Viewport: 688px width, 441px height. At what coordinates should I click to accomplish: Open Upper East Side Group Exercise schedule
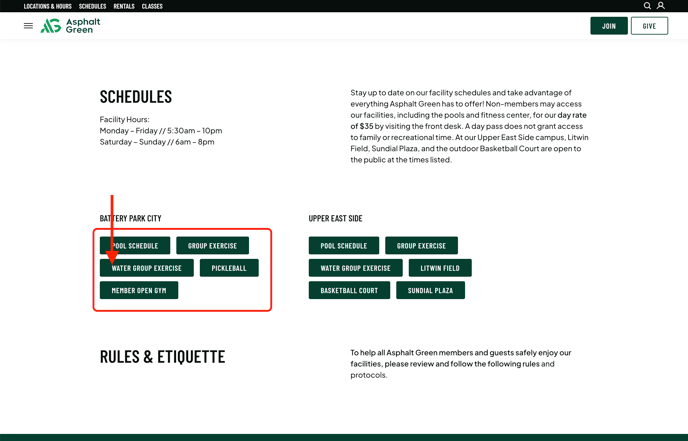tap(421, 246)
